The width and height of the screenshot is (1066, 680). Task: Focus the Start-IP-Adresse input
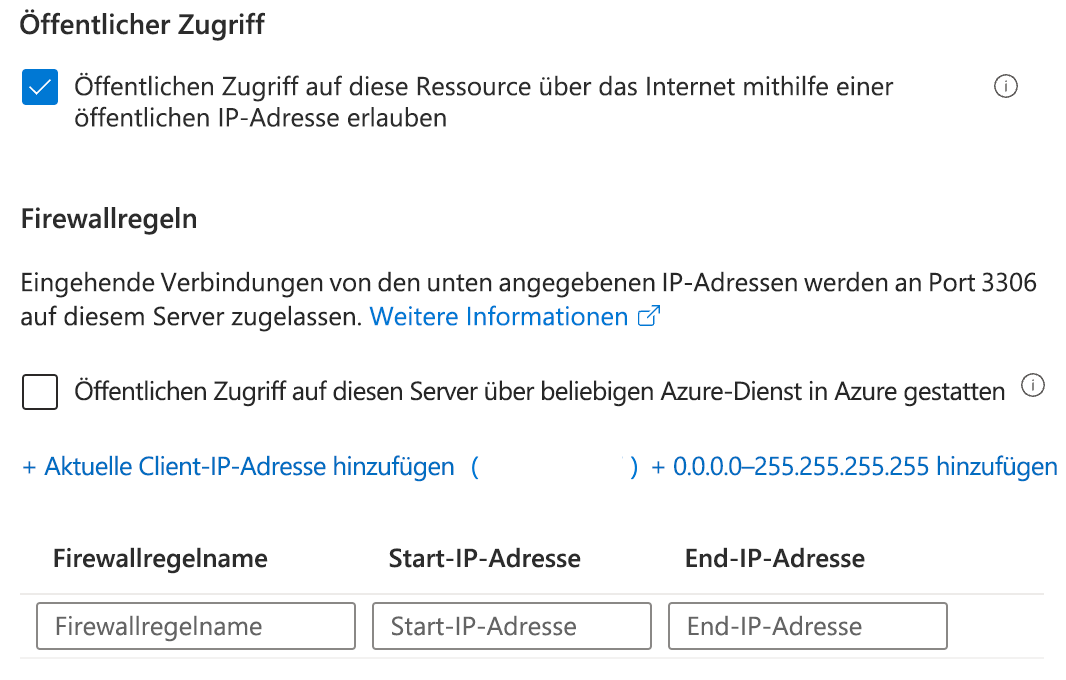coord(511,626)
